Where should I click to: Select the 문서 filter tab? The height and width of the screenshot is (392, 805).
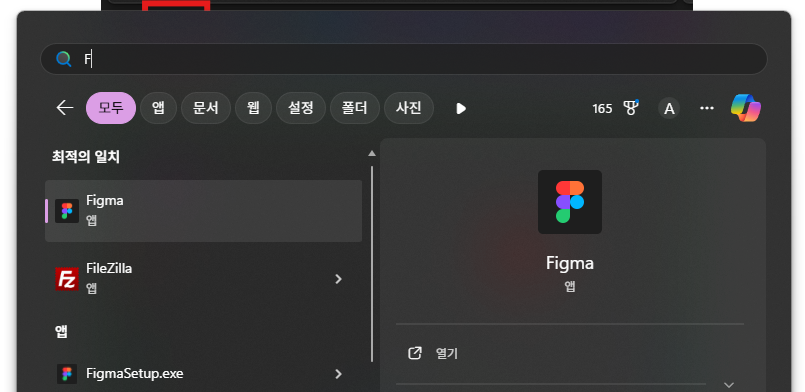point(206,108)
